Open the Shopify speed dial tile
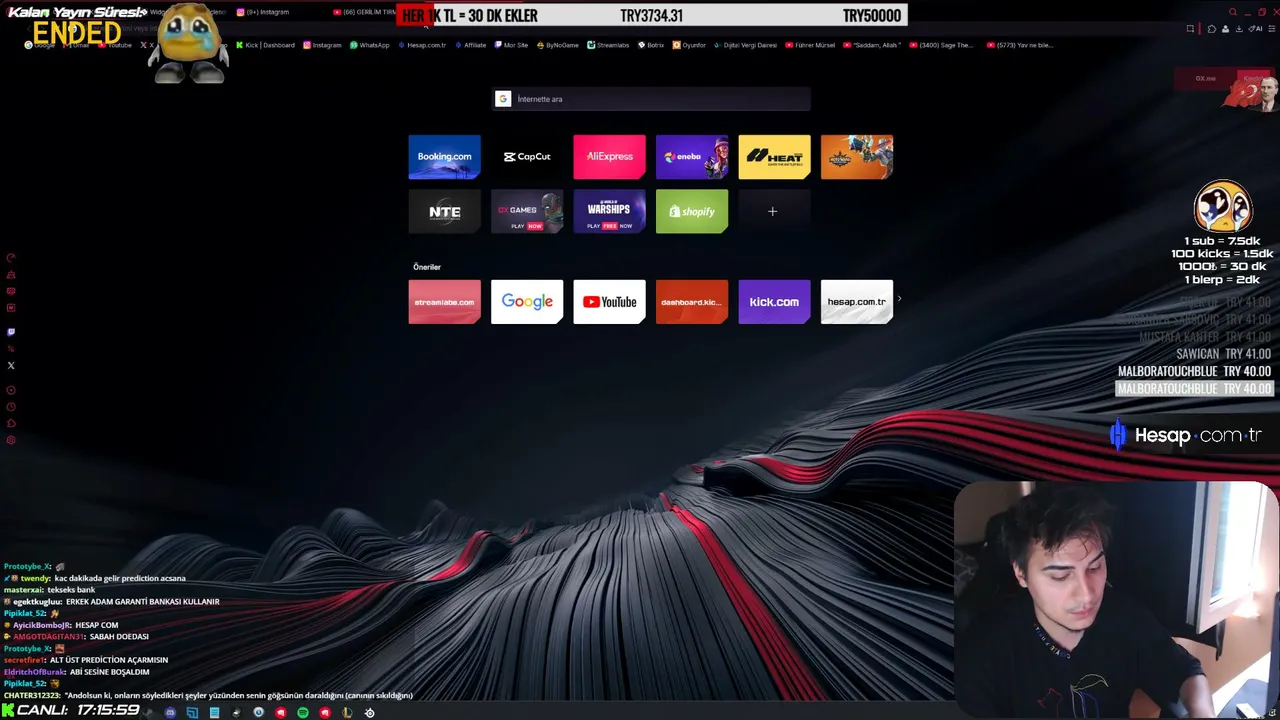The height and width of the screenshot is (720, 1280). click(x=692, y=211)
